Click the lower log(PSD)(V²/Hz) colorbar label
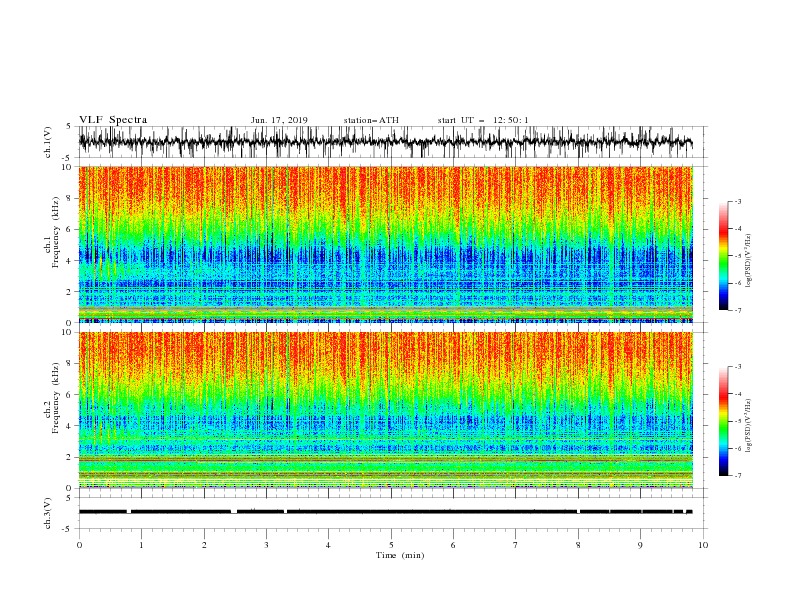This screenshot has height=612, width=792. coord(749,426)
